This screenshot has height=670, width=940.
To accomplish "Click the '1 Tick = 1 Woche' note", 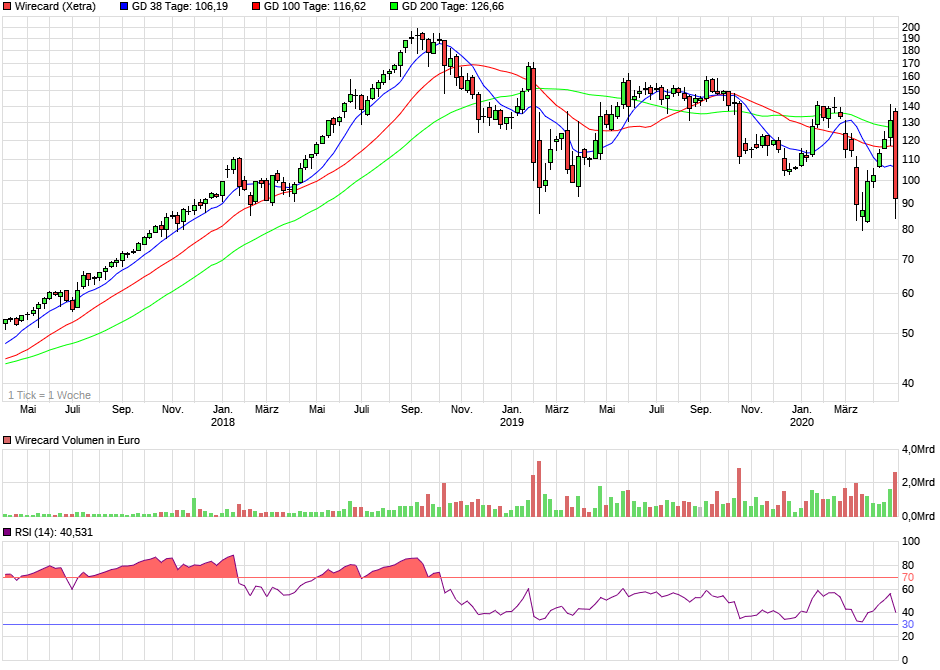I will pos(49,395).
